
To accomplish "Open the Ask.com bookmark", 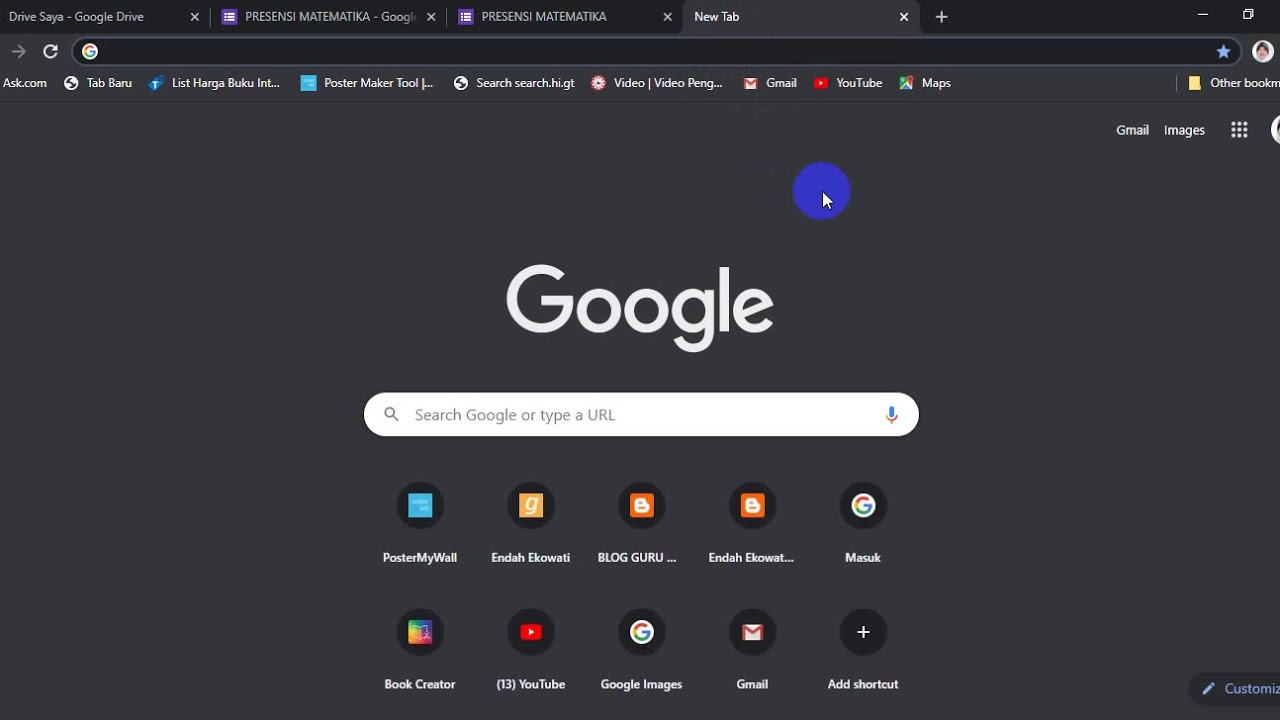I will pos(24,83).
